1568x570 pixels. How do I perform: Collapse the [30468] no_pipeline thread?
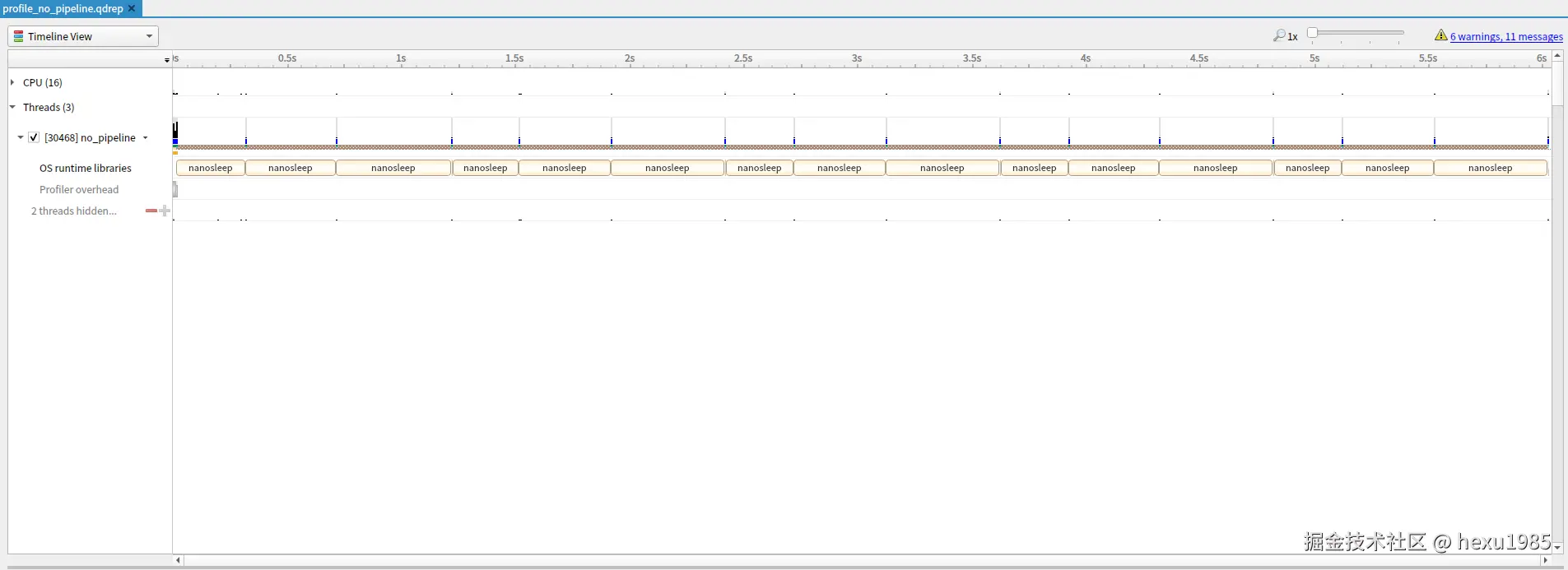21,137
